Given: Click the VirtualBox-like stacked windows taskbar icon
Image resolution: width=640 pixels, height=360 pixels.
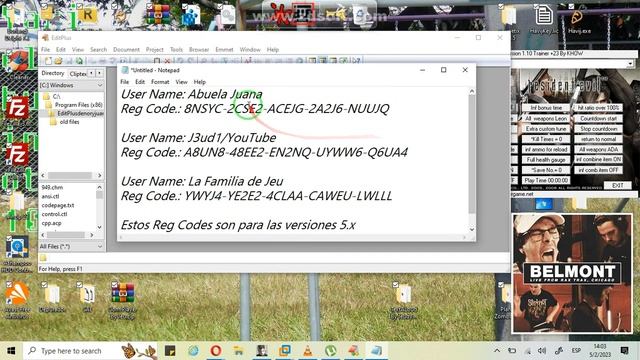Looking at the screenshot, I should click(285, 351).
